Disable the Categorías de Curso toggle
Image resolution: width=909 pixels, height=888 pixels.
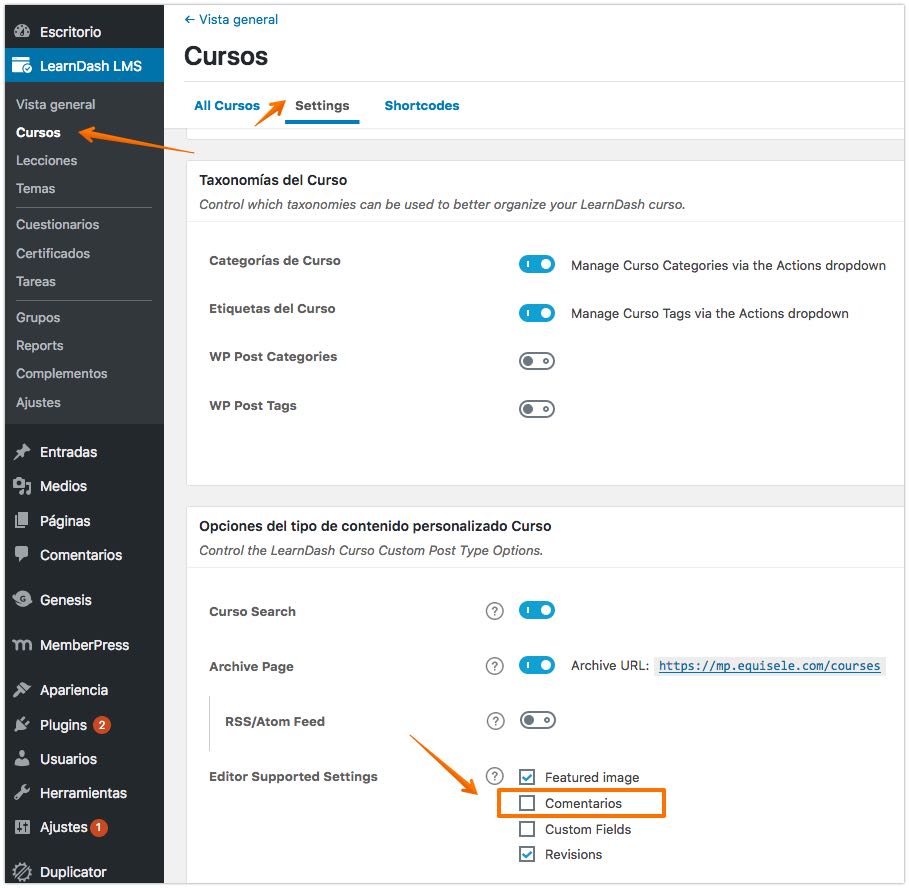[x=536, y=265]
